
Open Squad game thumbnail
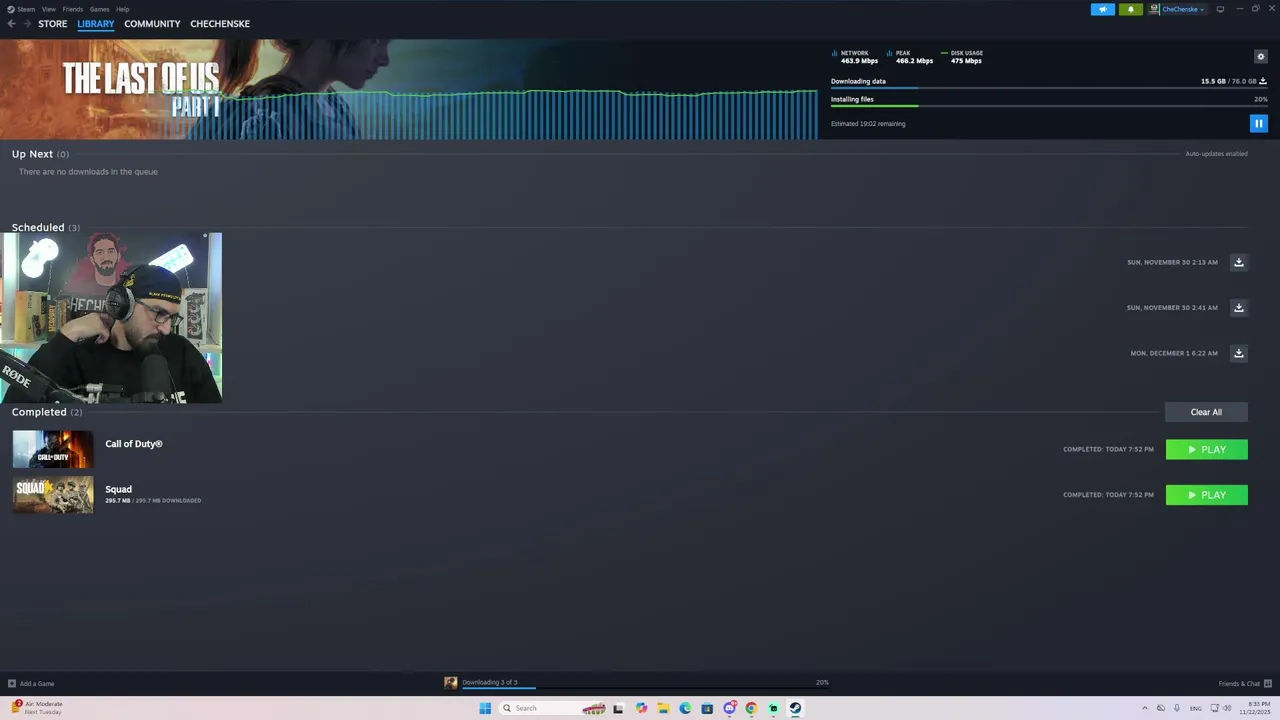(53, 495)
